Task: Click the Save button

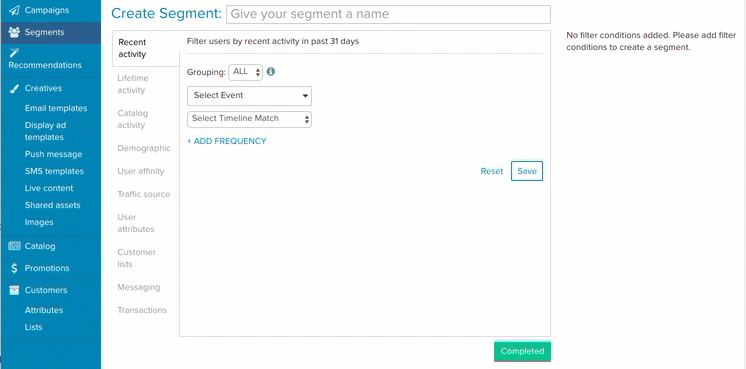Action: tap(527, 171)
